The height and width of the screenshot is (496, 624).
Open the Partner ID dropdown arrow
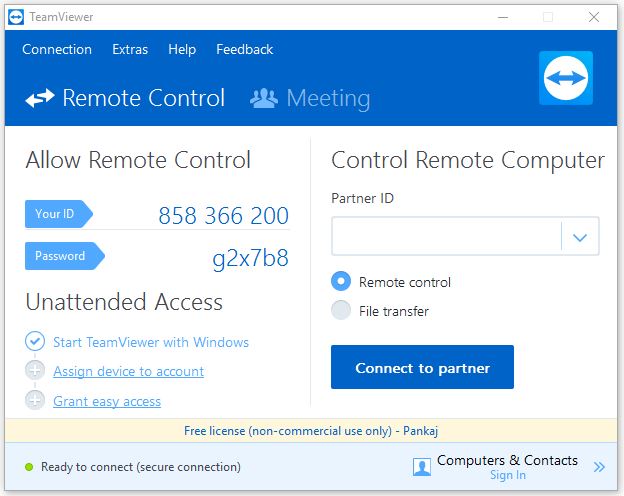tap(580, 237)
